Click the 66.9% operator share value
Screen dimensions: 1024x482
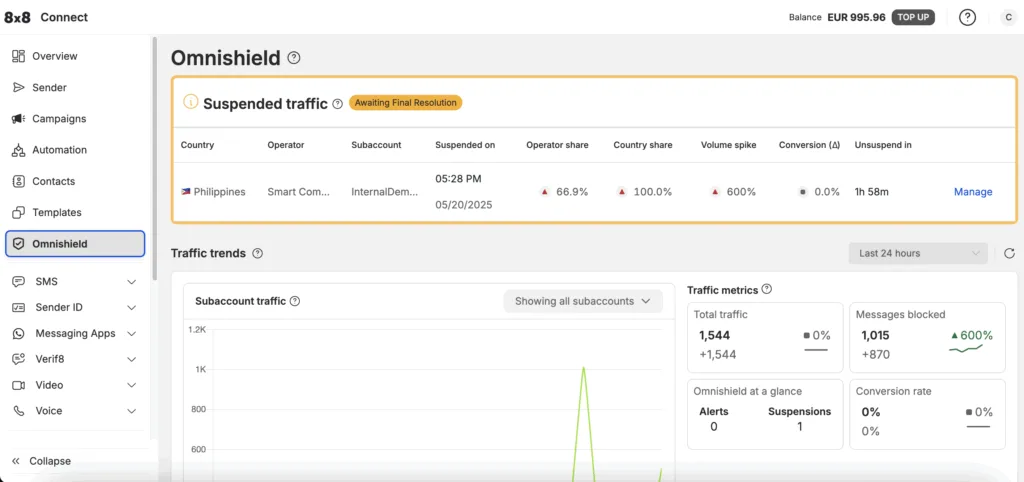click(x=572, y=192)
